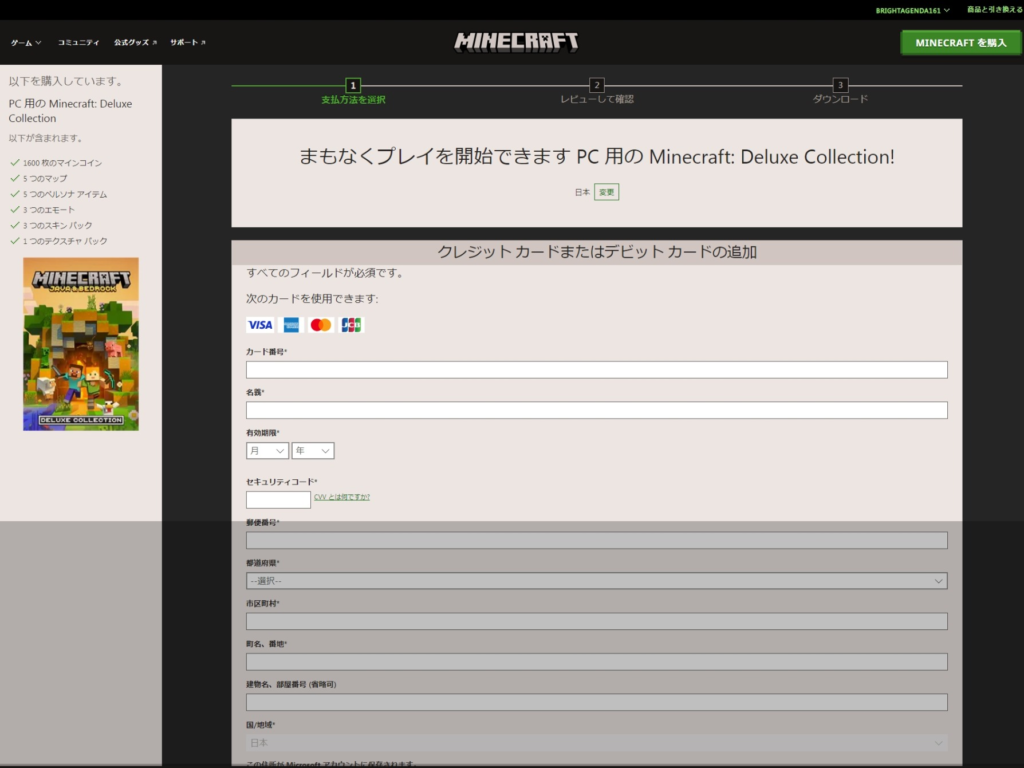Open the 公式グッズ external link
Viewport: 1024px width, 768px height.
(135, 42)
